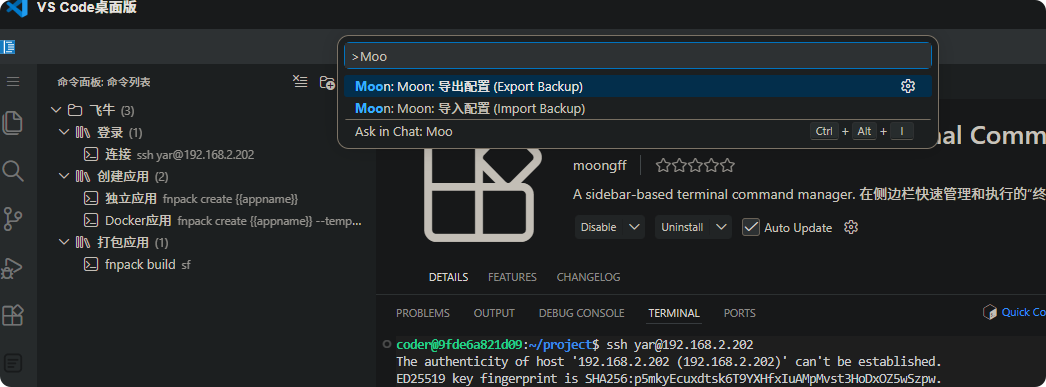Click the books icon next to 打包应用
This screenshot has width=1046, height=387.
[x=83, y=242]
